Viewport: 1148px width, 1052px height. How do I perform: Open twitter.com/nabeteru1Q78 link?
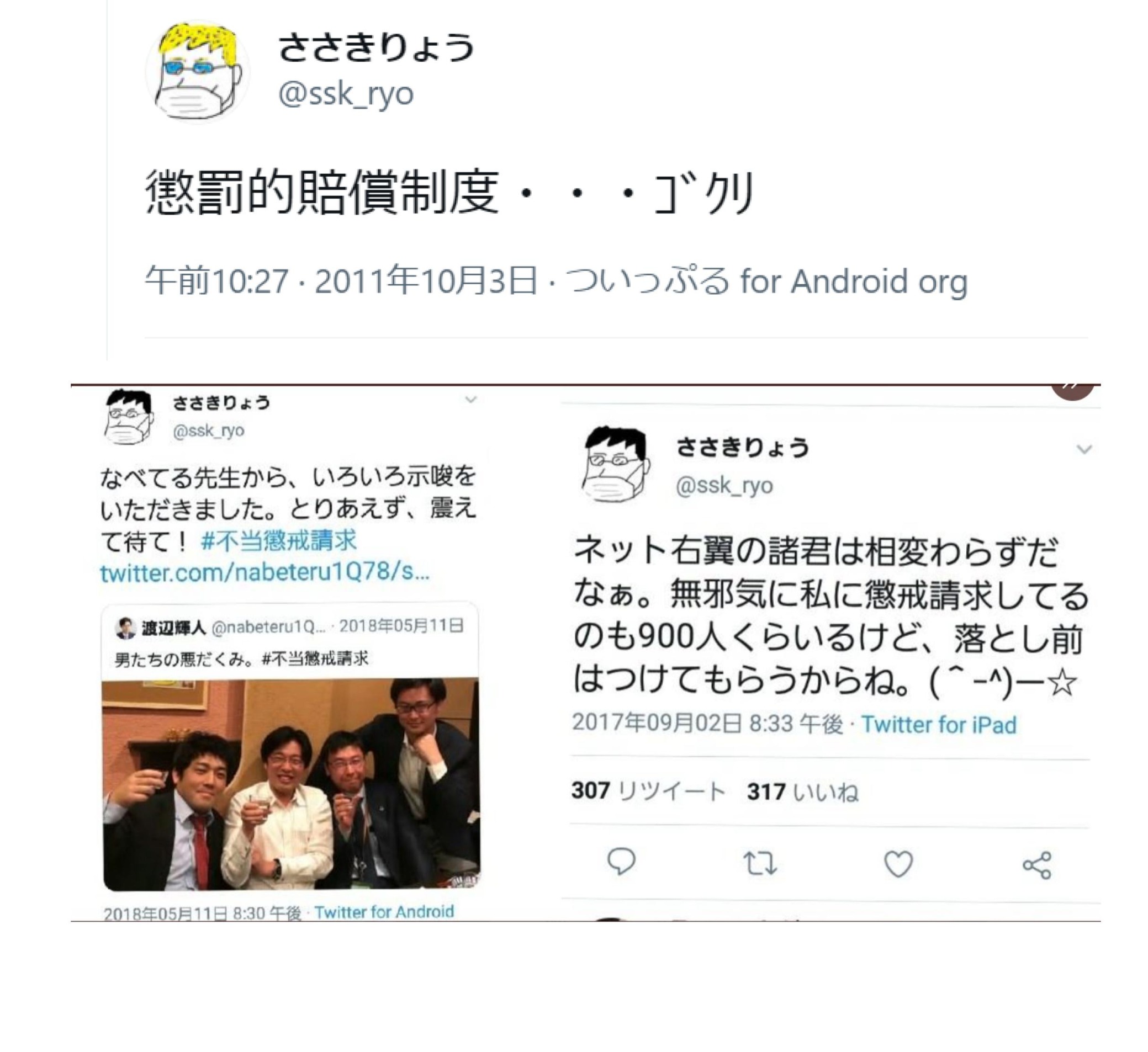coord(265,572)
